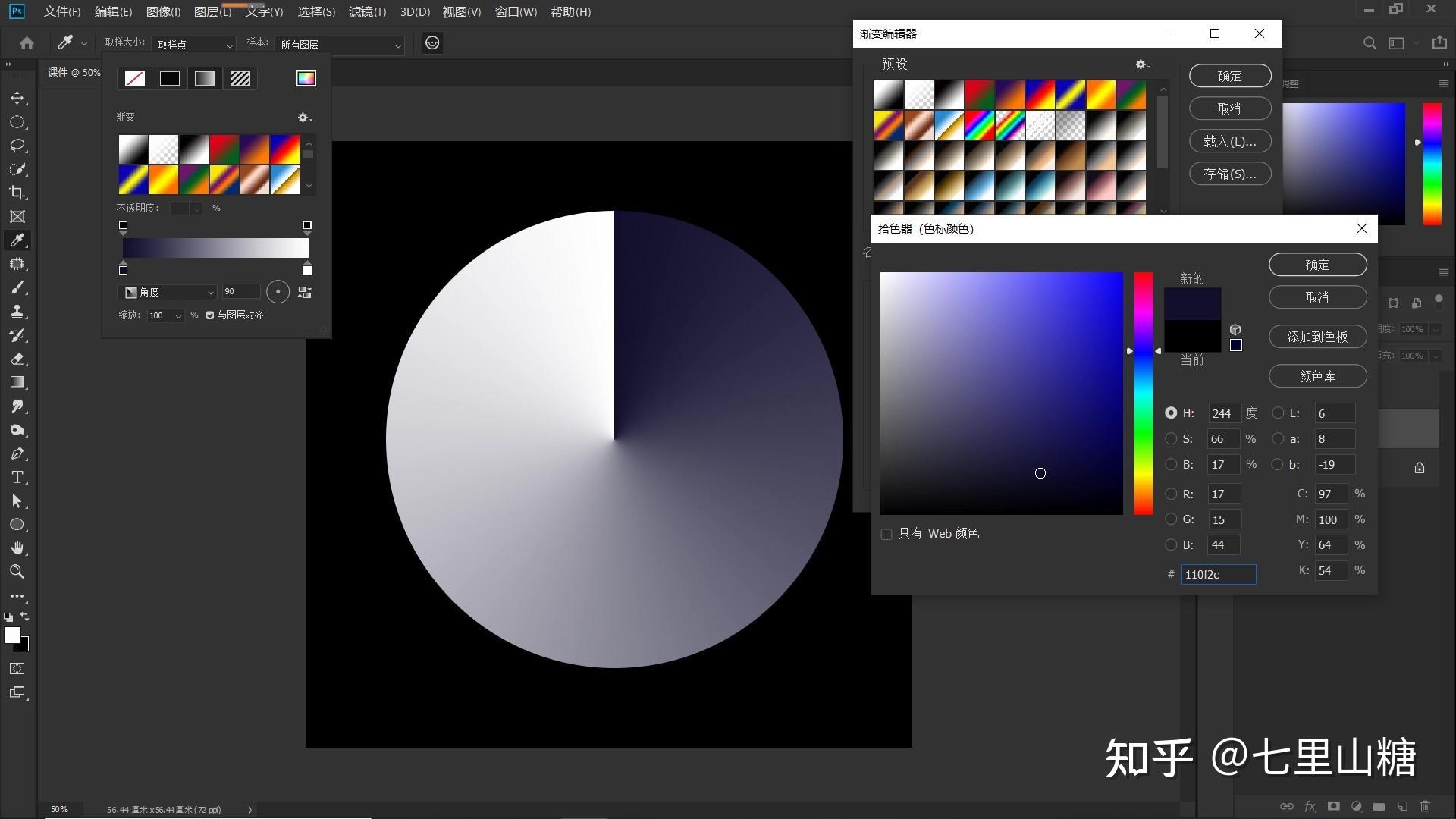Open search icon at top right
The image size is (1456, 819).
tap(1370, 43)
